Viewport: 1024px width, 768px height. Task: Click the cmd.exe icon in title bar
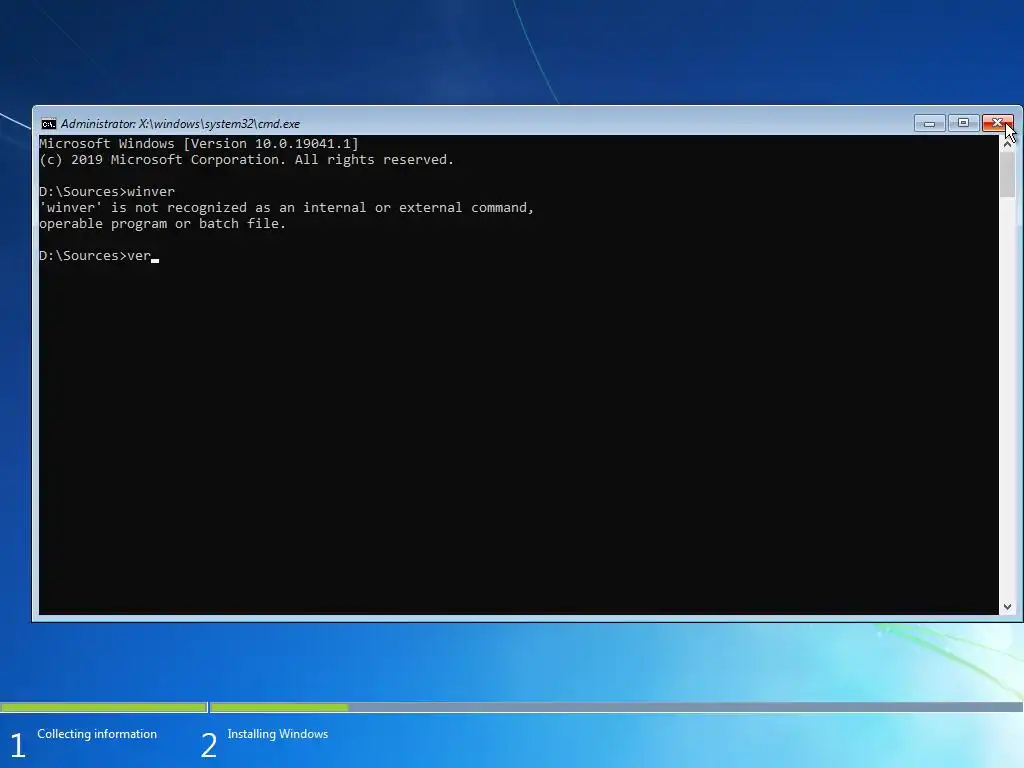(48, 123)
